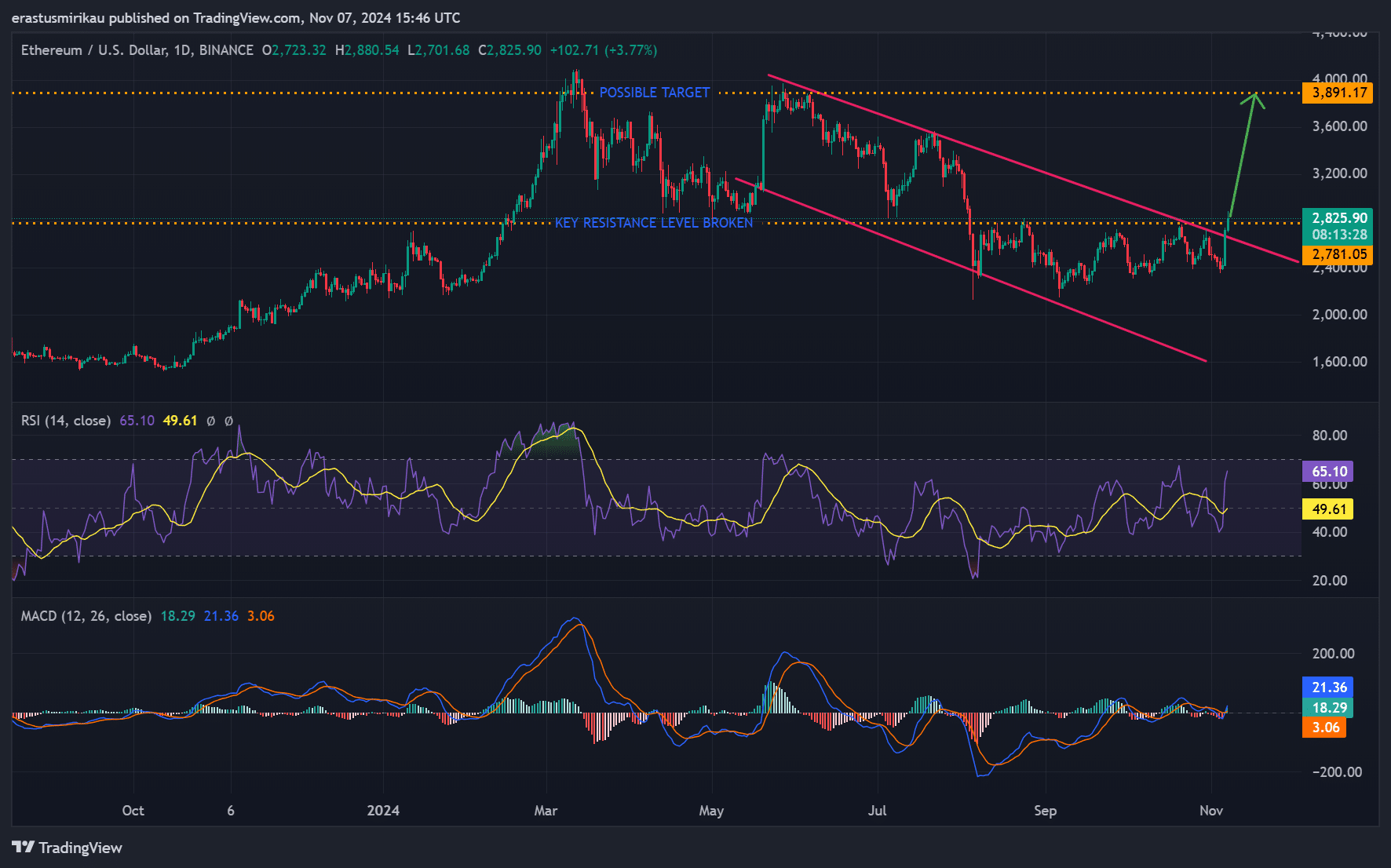Select the POSSIBLE TARGET text annotation
Viewport: 1391px width, 868px height.
[x=654, y=93]
